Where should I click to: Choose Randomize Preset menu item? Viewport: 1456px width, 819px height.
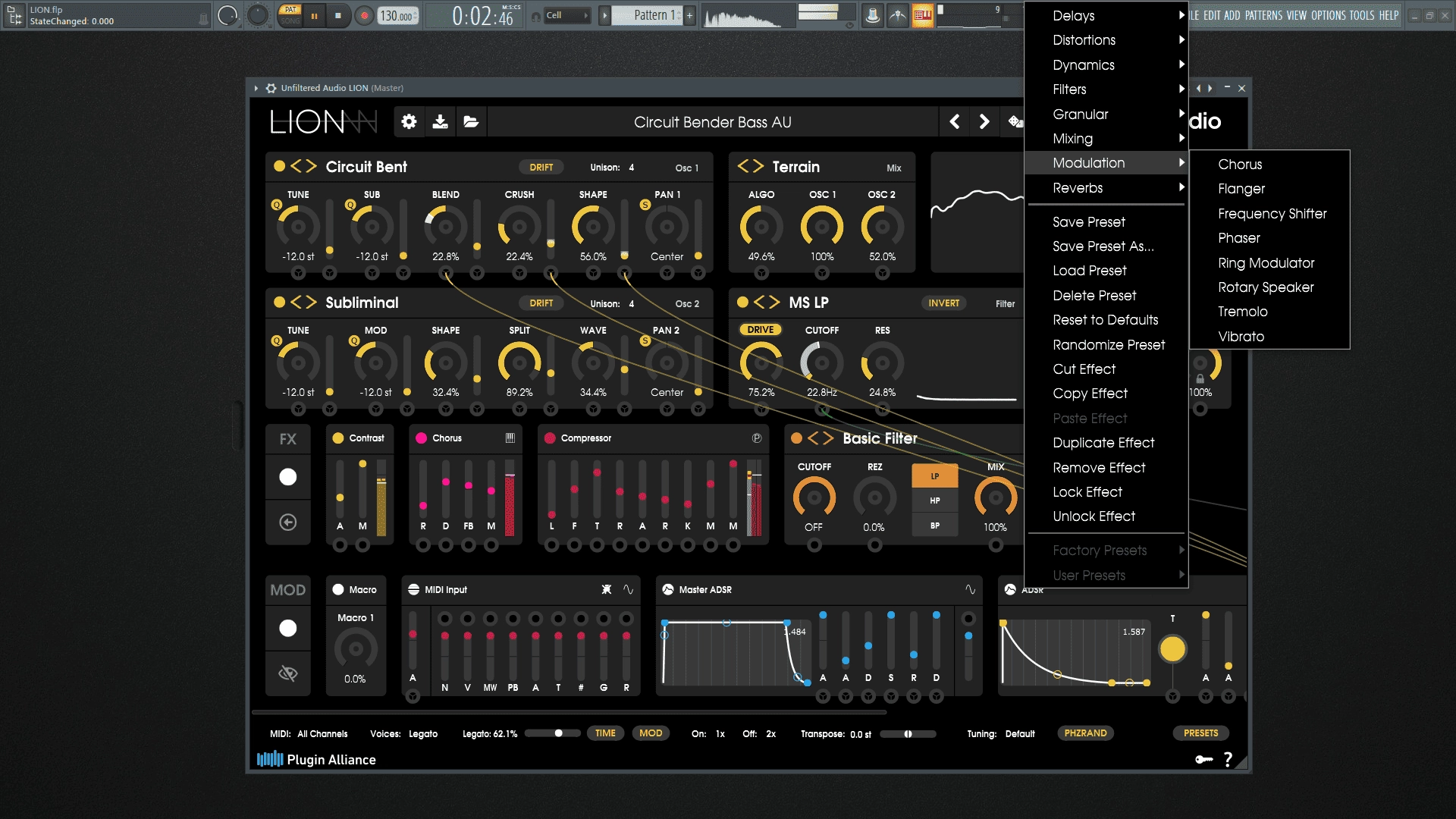click(x=1106, y=344)
